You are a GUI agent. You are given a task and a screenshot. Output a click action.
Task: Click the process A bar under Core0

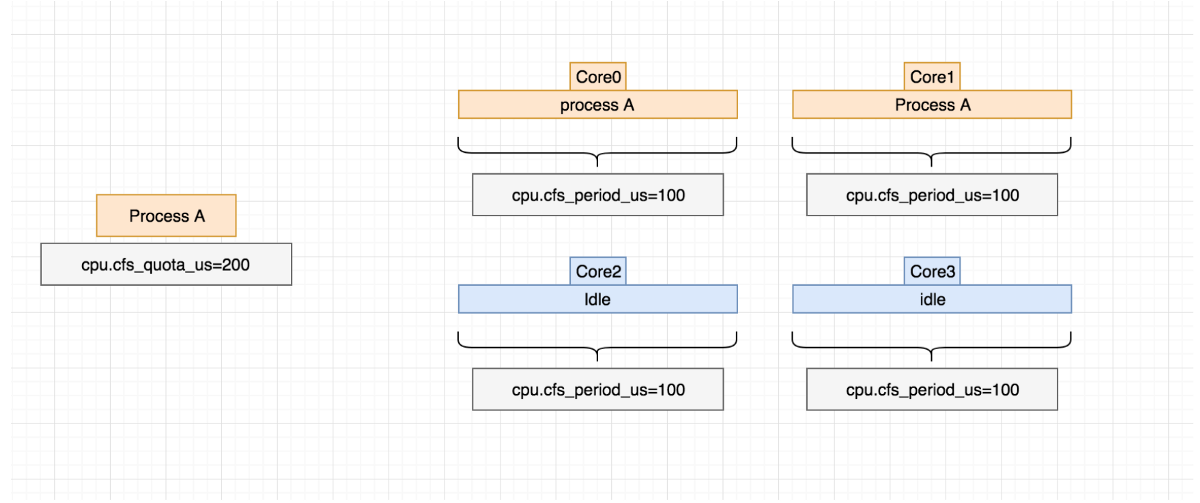pos(598,105)
